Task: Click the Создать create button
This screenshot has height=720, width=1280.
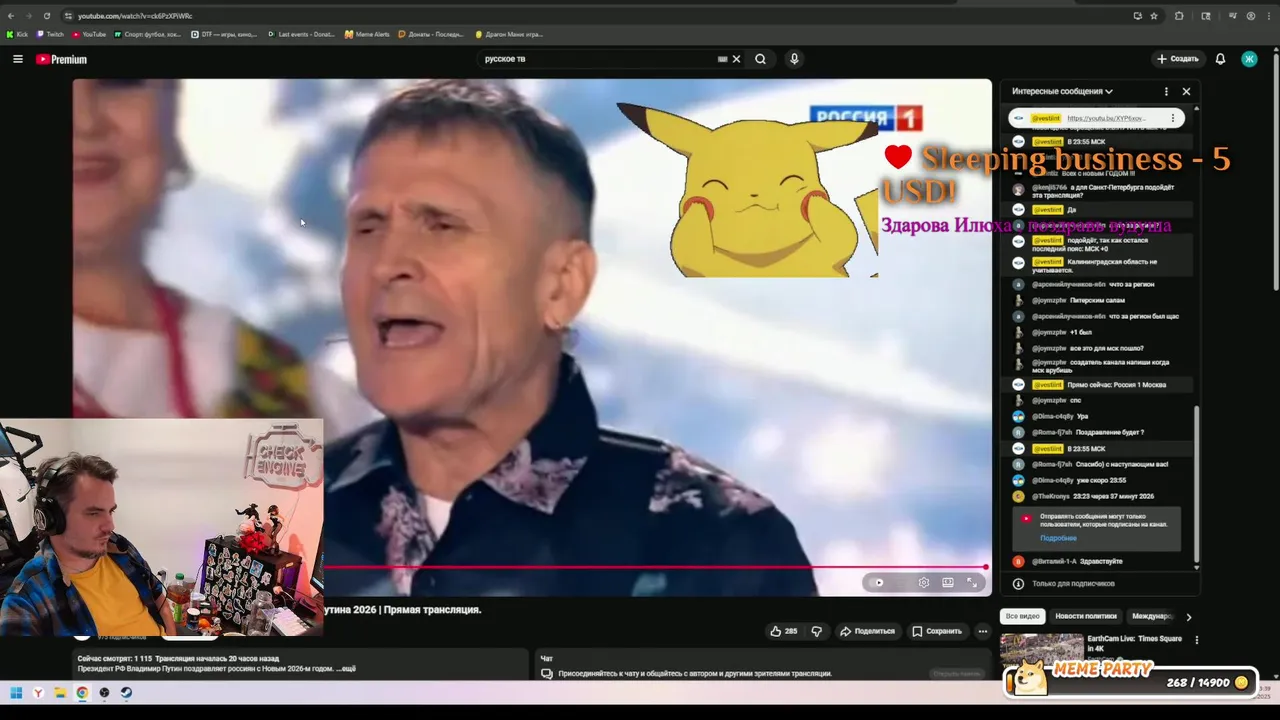Action: [x=1177, y=59]
